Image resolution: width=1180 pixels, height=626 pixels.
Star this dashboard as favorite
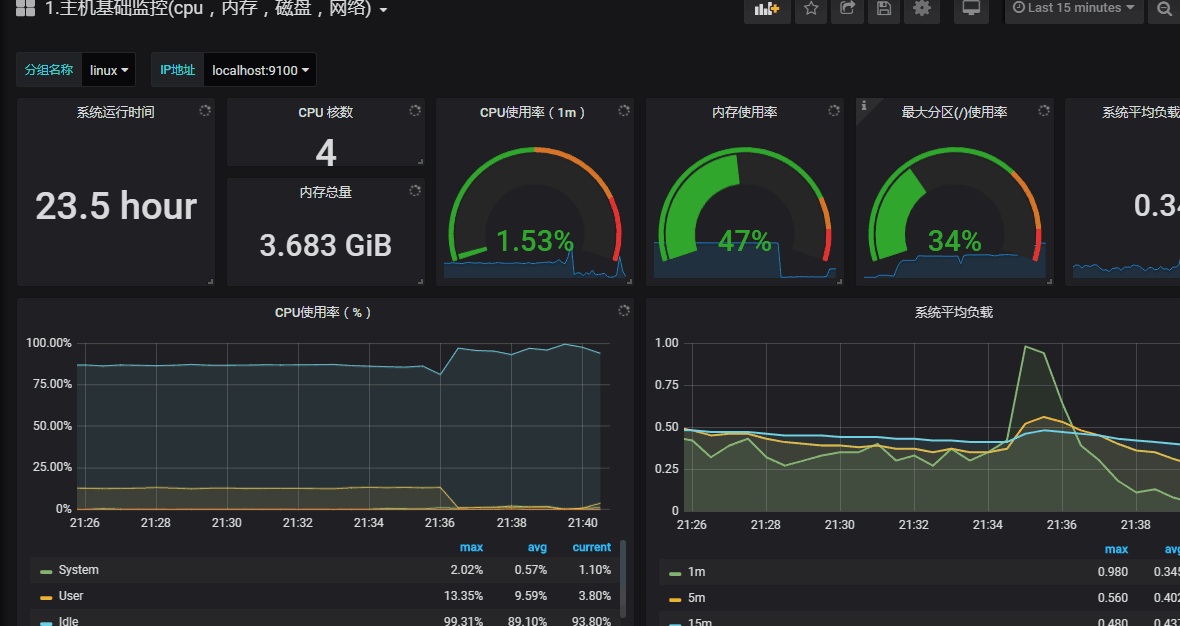coord(810,9)
